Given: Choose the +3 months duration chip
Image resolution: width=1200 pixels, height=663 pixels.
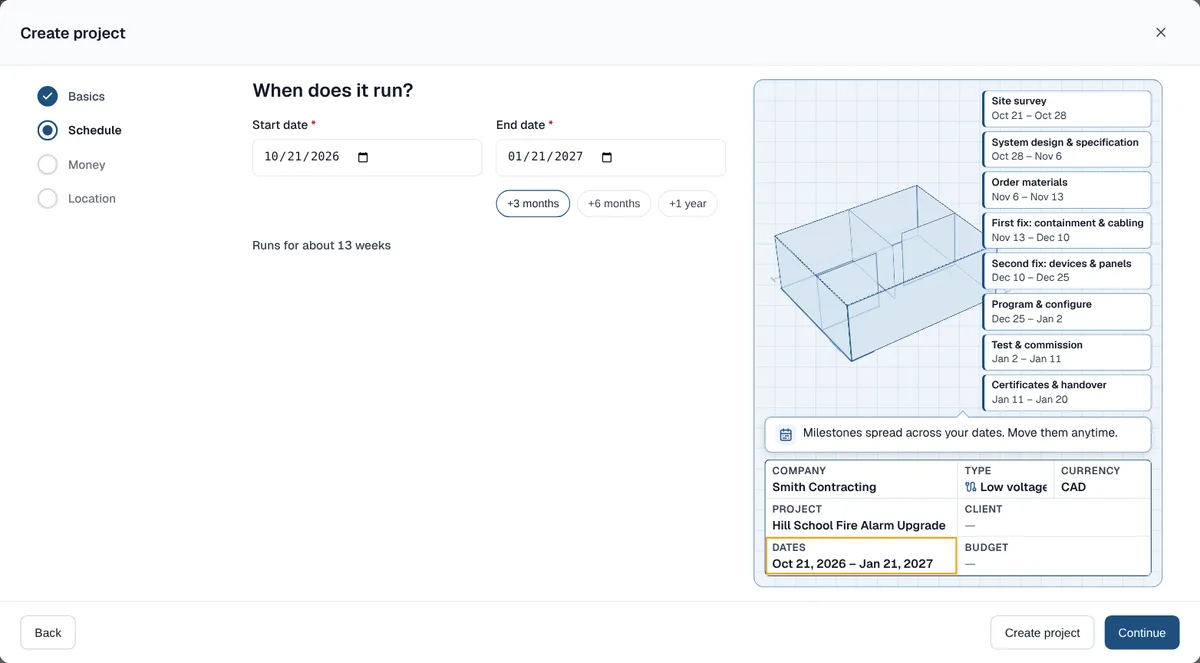Looking at the screenshot, I should point(533,203).
